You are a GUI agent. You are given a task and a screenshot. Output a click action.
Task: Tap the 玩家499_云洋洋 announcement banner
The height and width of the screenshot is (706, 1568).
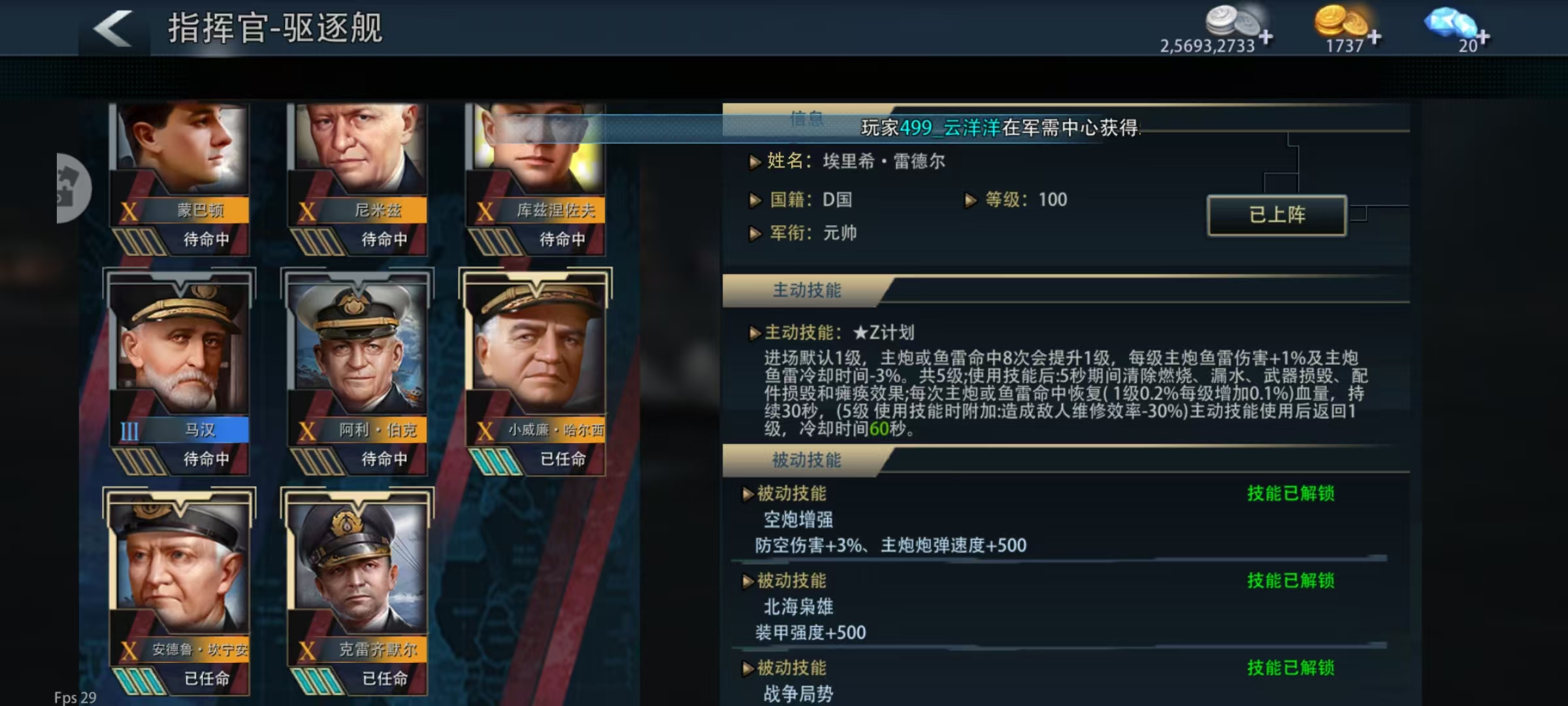click(1000, 127)
